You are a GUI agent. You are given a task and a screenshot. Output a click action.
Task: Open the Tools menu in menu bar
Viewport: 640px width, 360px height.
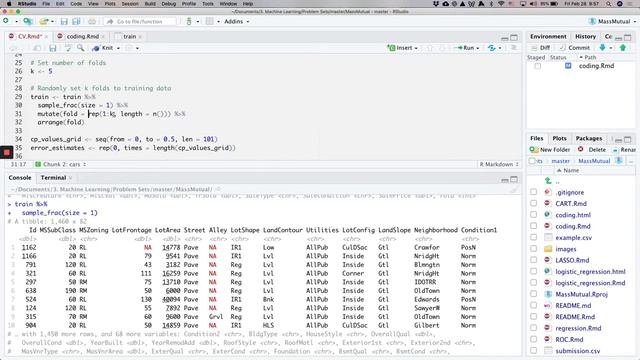208,4
